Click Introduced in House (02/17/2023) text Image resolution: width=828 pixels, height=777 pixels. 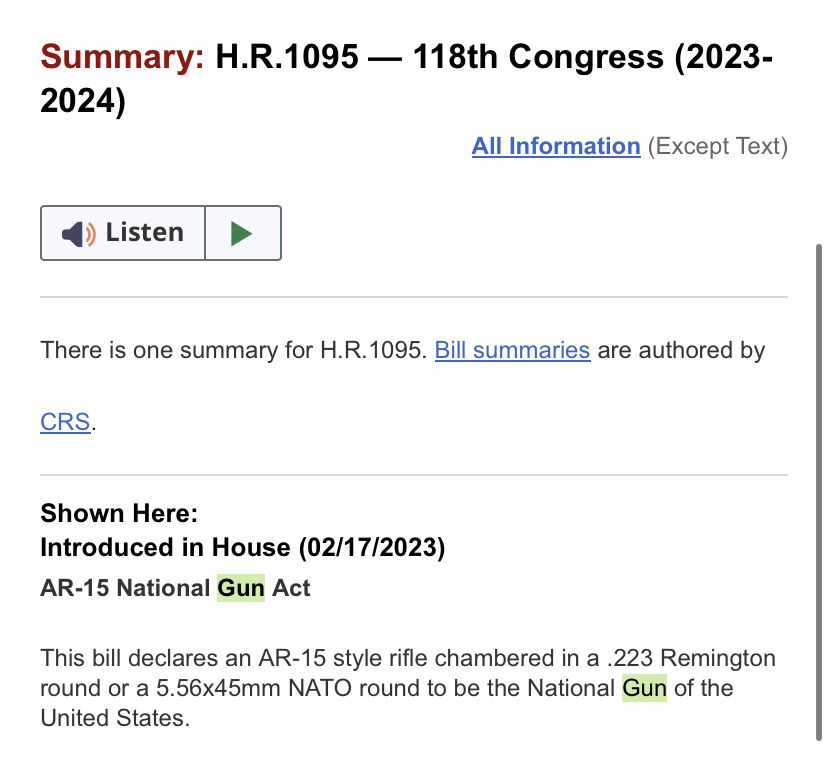click(x=243, y=547)
